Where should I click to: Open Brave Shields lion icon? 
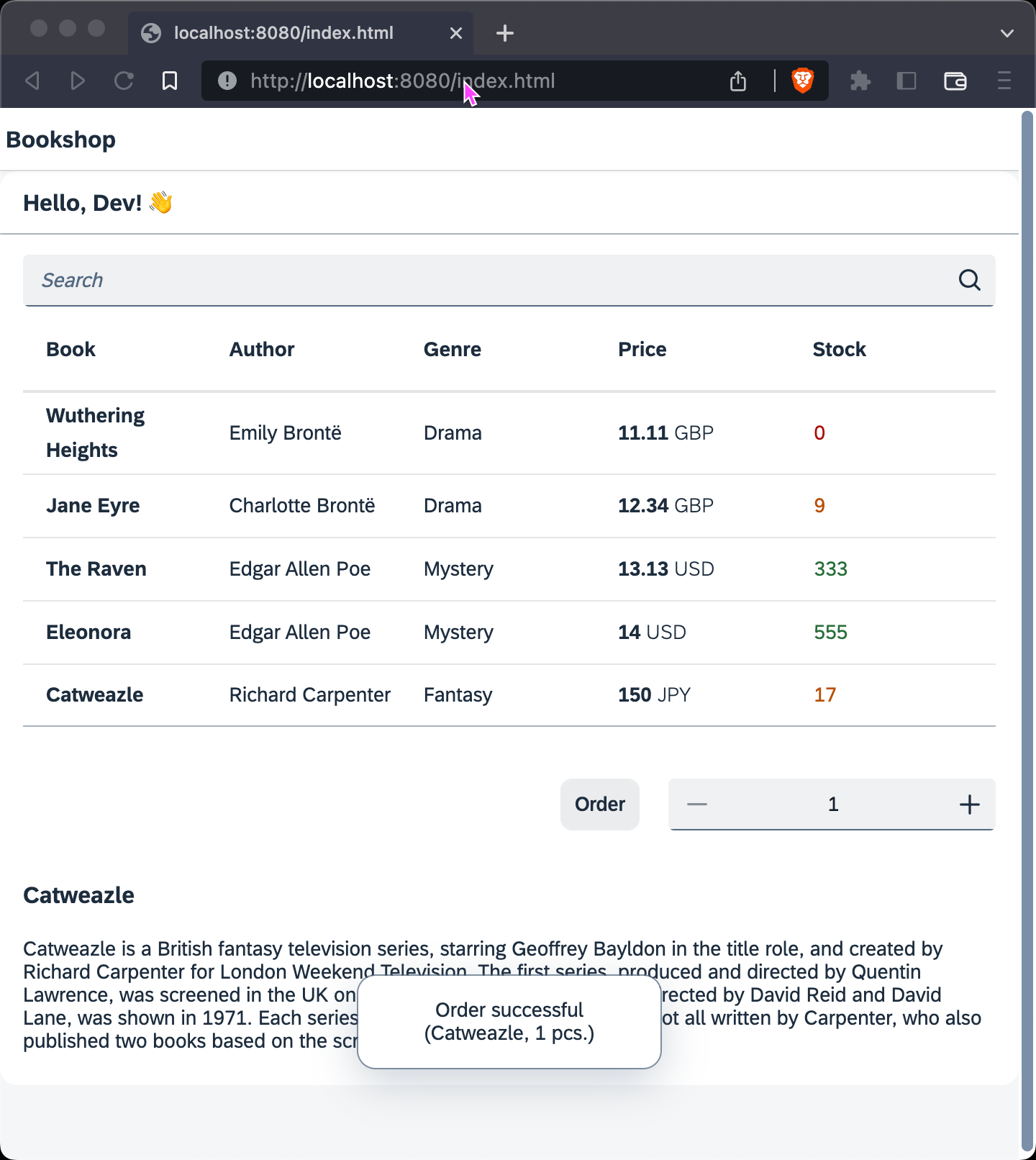802,81
